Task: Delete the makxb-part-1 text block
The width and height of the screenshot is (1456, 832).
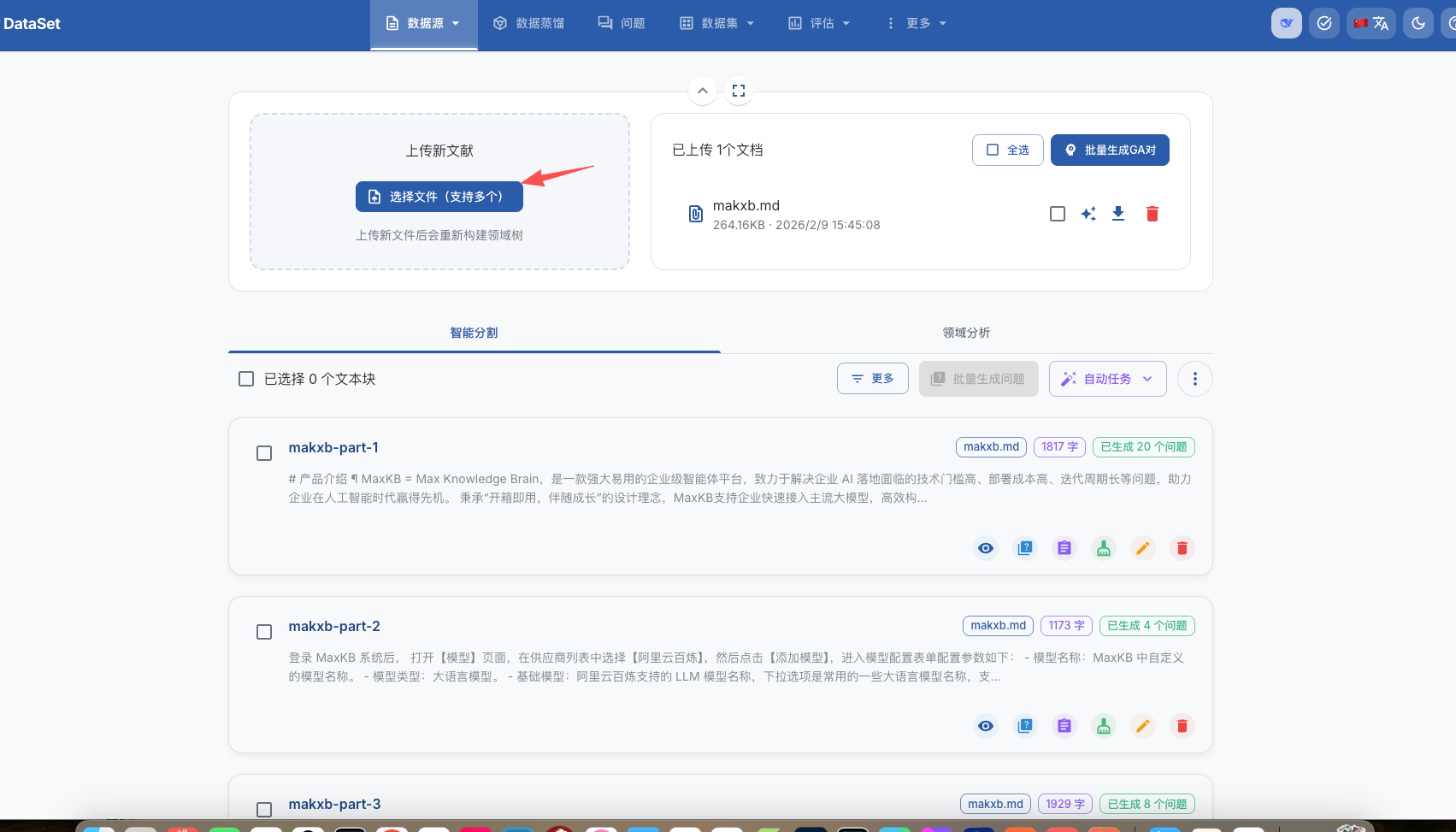Action: pyautogui.click(x=1182, y=548)
